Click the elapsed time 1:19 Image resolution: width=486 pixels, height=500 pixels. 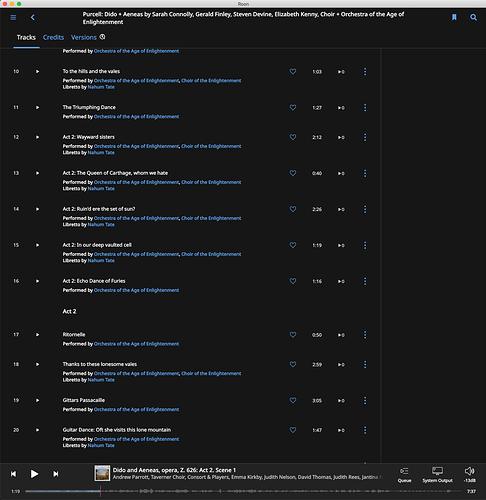pyautogui.click(x=15, y=491)
